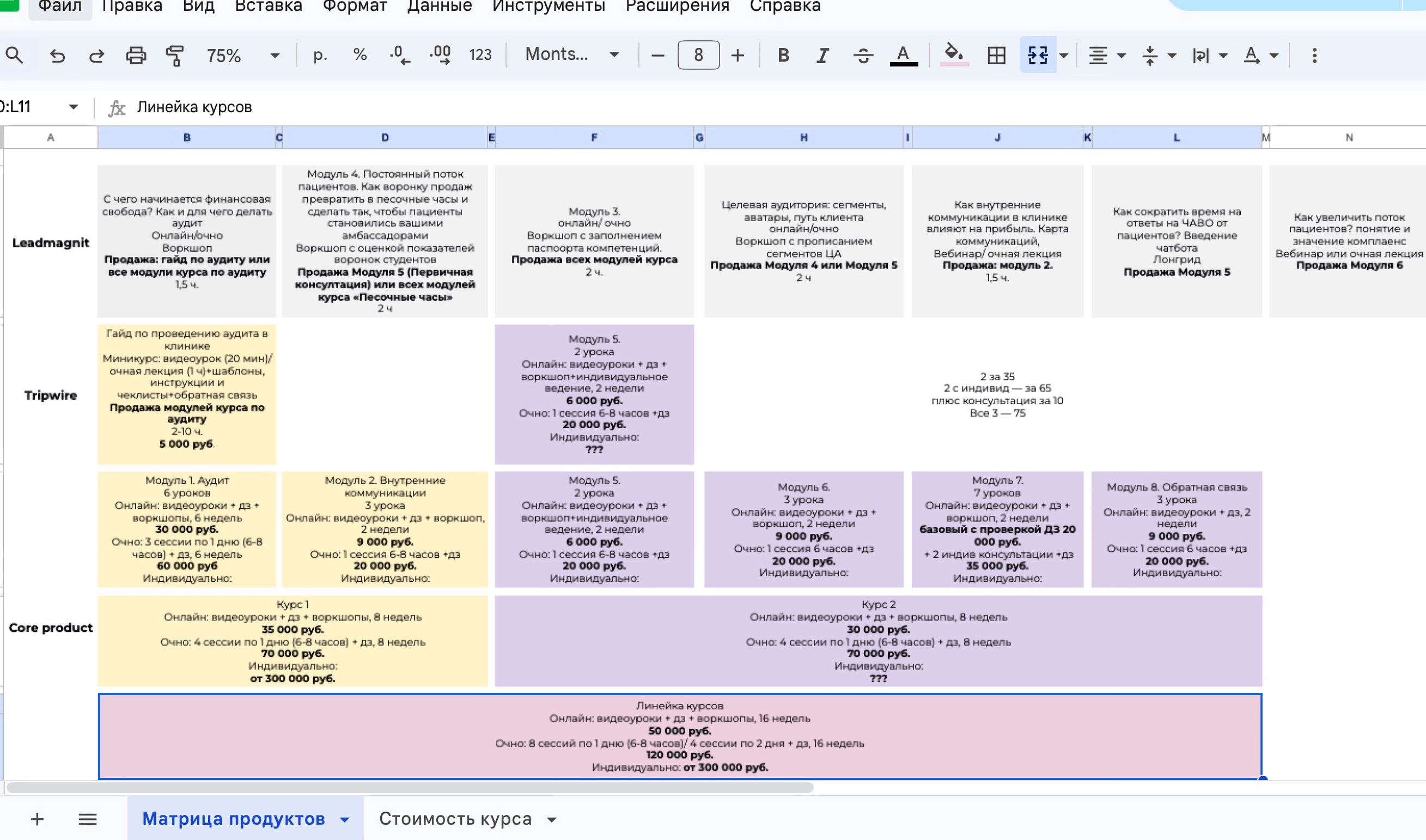The height and width of the screenshot is (840, 1426).
Task: Expand the Montserrat font dropdown
Action: pos(571,54)
